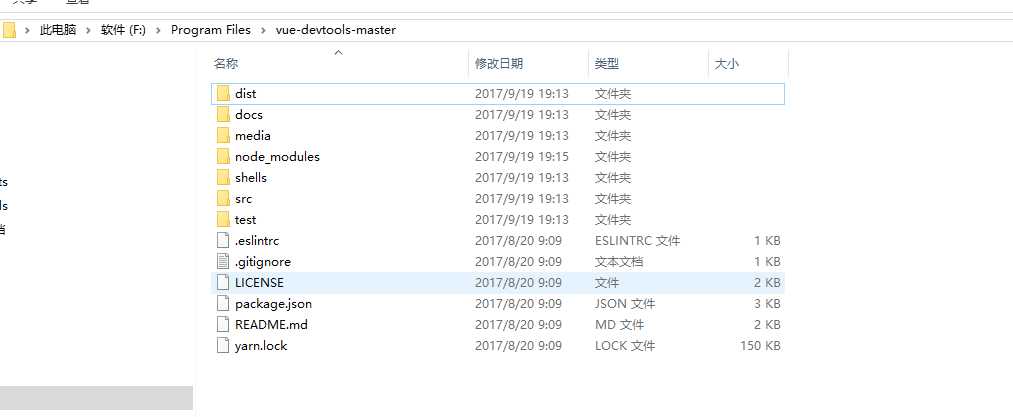Sort by 大小 column header
This screenshot has width=1013, height=417.
(x=726, y=63)
